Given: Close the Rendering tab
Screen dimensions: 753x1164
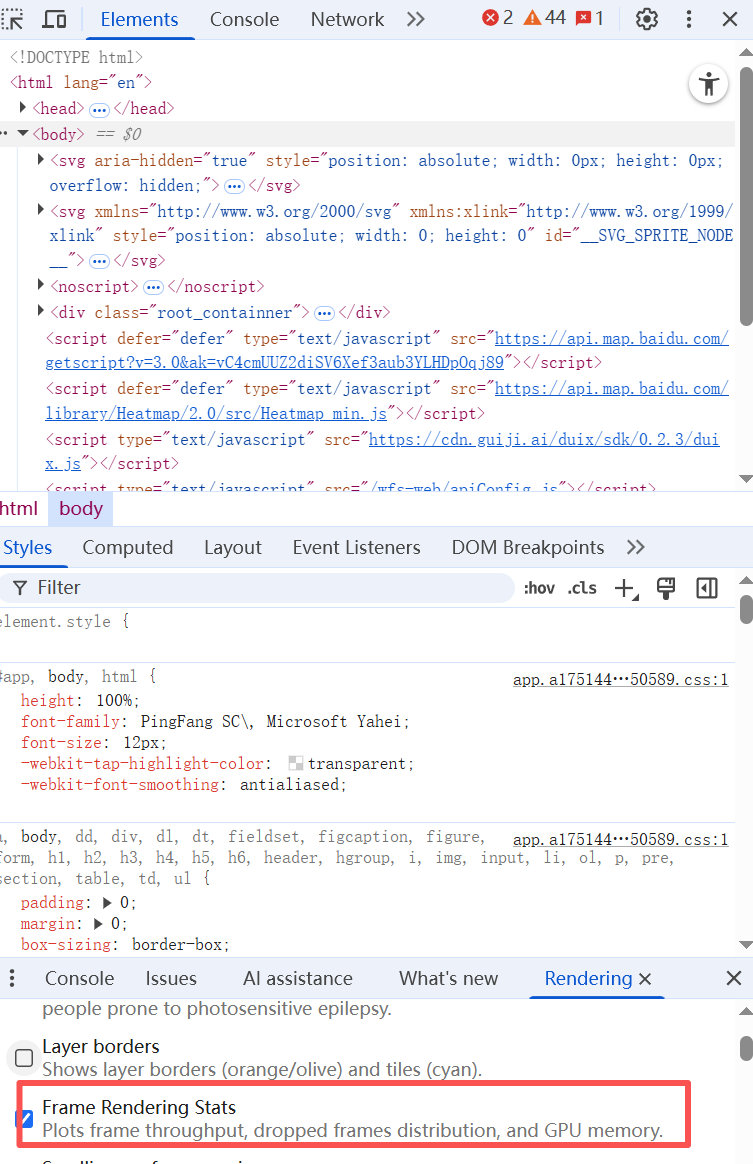Looking at the screenshot, I should (x=645, y=979).
